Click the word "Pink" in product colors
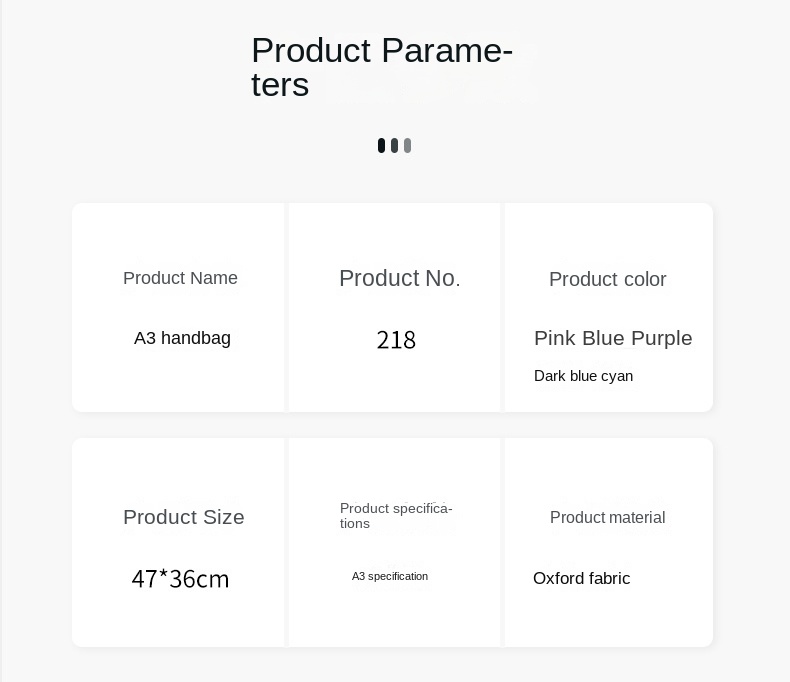Image resolution: width=790 pixels, height=682 pixels. point(555,338)
